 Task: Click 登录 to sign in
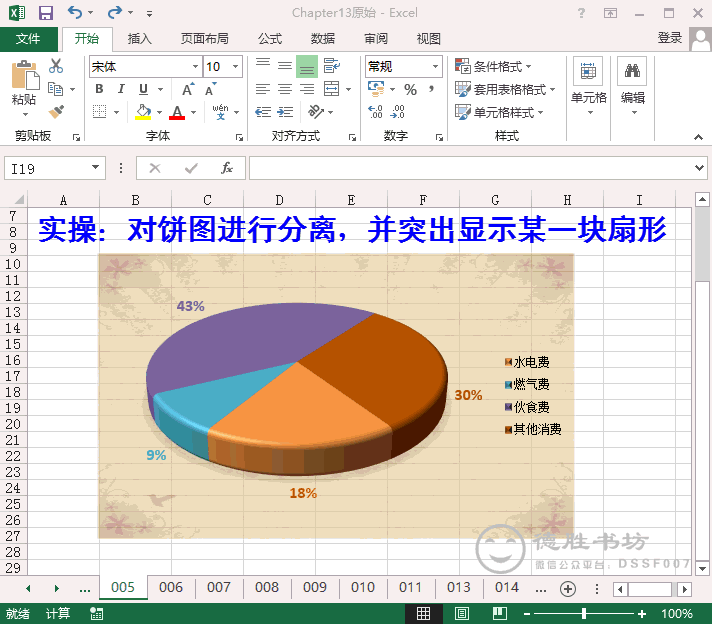(x=670, y=38)
